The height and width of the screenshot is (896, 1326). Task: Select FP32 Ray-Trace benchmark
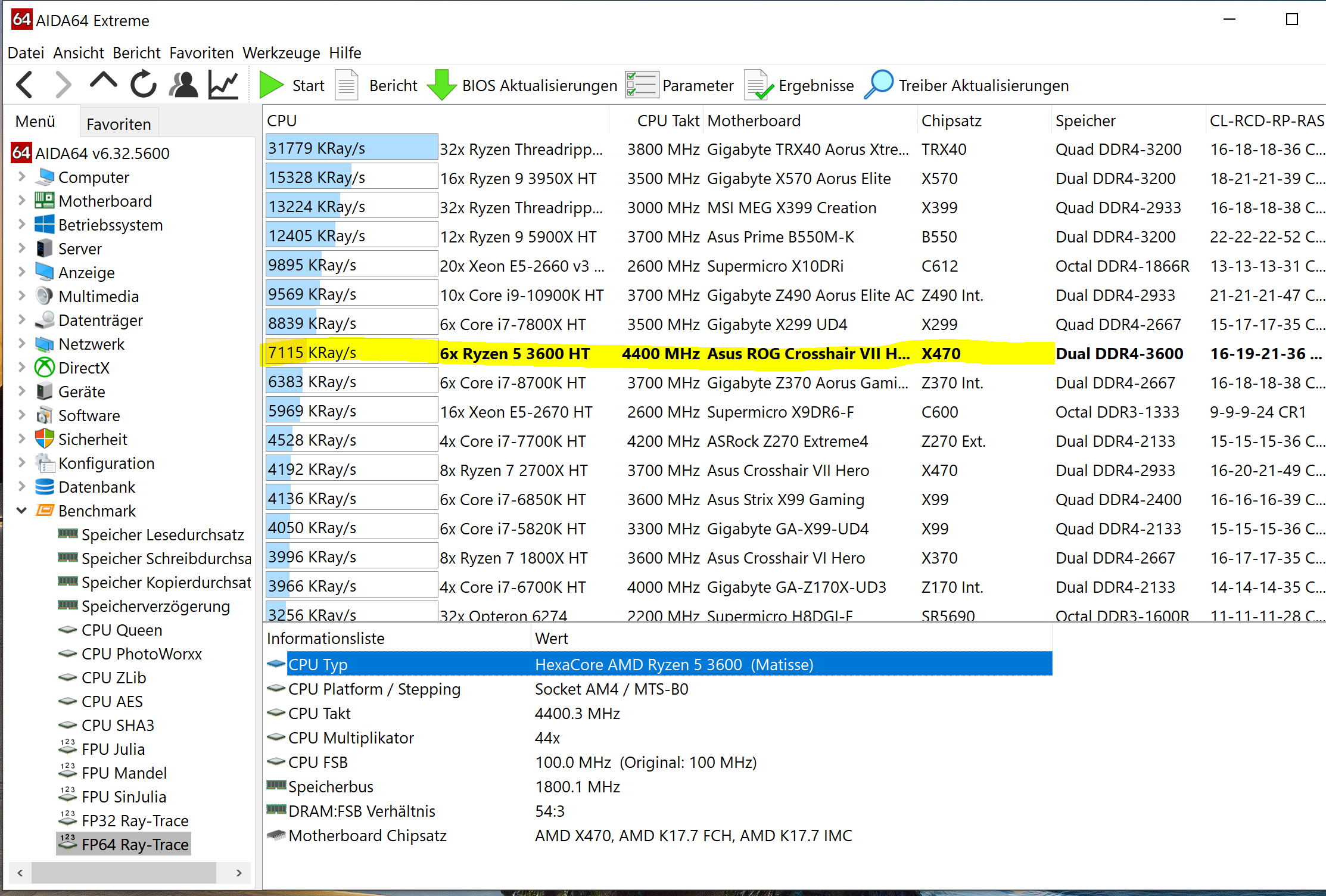coord(135,820)
